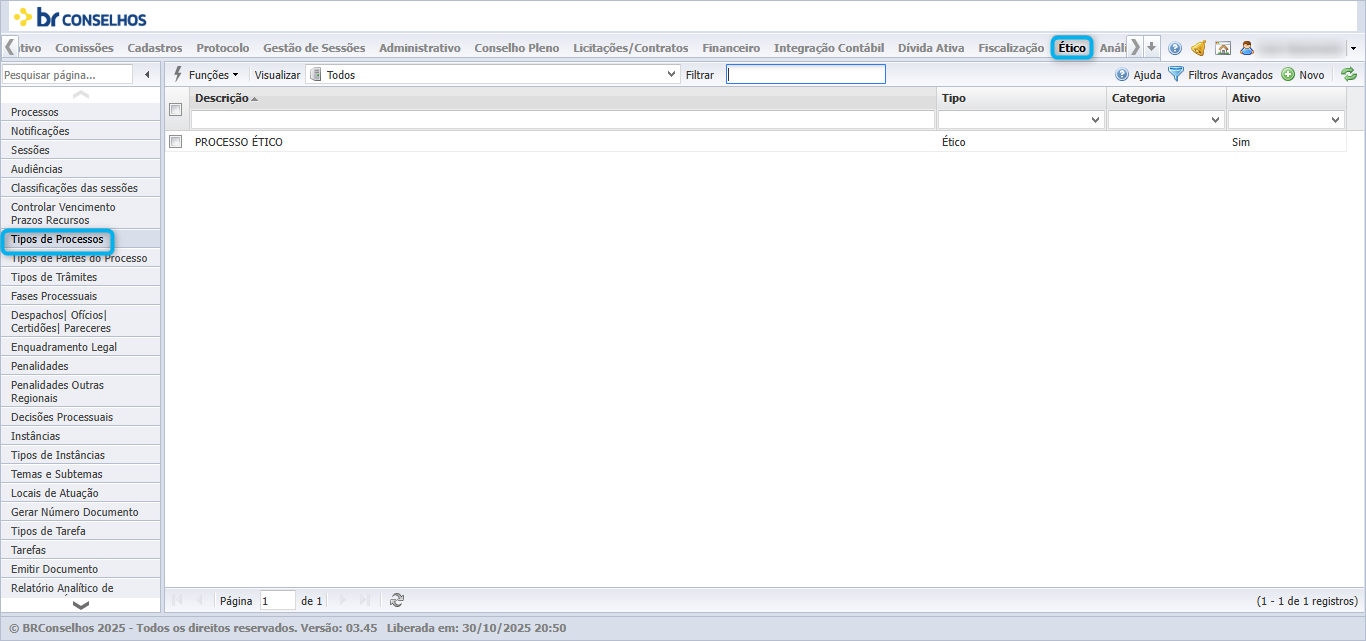The height and width of the screenshot is (641, 1366).
Task: Click the green refresh icon in the toolbar
Action: tap(1349, 74)
